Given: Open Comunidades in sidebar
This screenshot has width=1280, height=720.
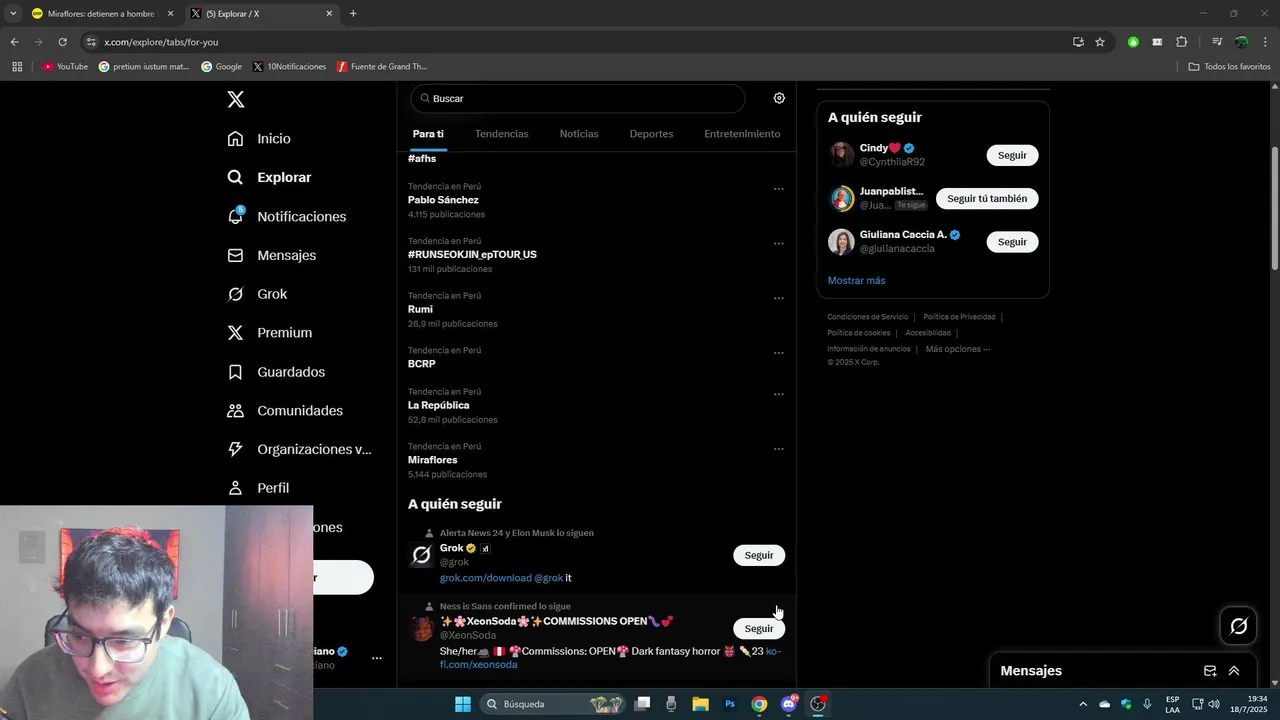Looking at the screenshot, I should coord(285,411).
